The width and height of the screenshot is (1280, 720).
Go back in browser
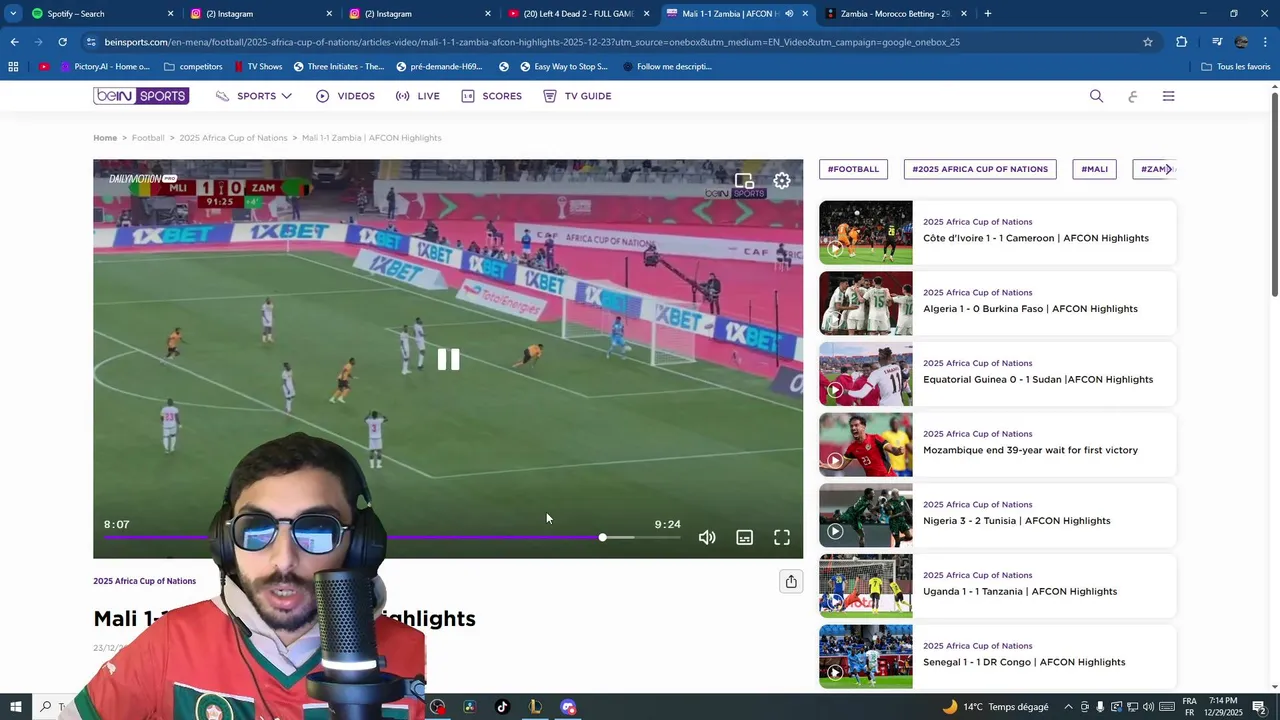click(x=14, y=42)
